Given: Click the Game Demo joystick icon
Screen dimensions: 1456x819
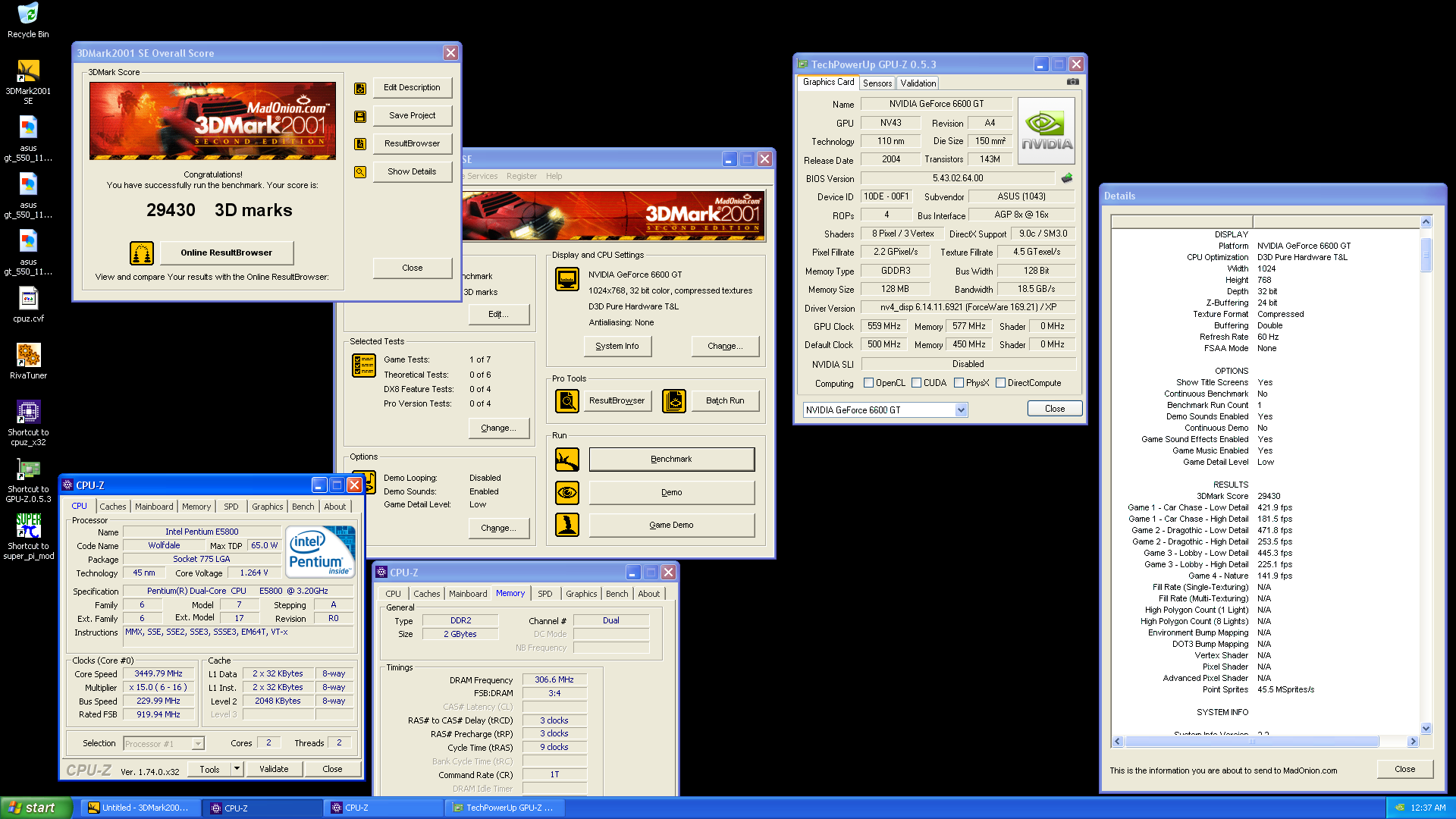Looking at the screenshot, I should click(567, 525).
